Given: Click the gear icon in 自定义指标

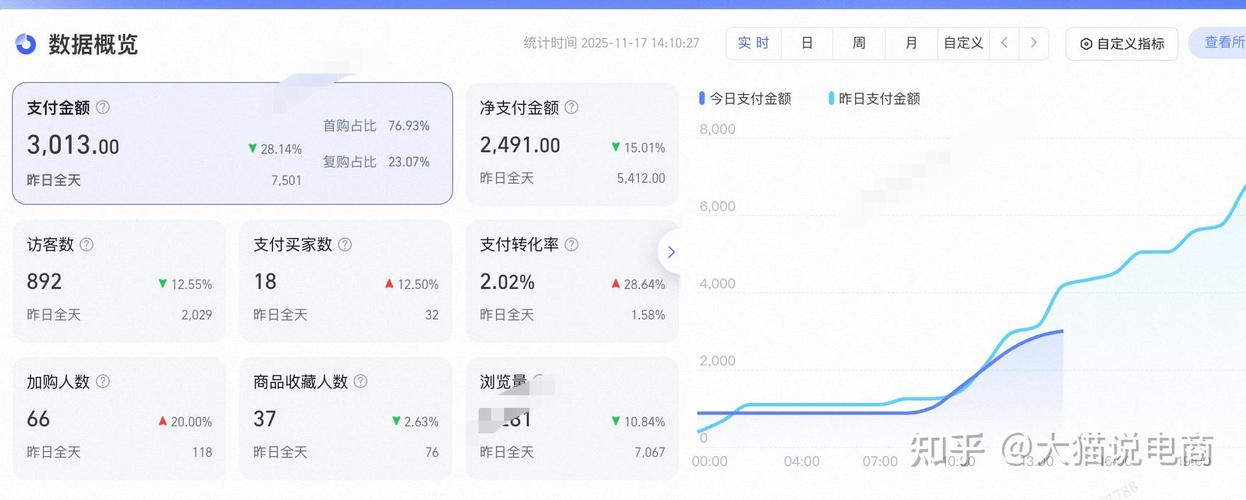Looking at the screenshot, I should (x=1086, y=44).
